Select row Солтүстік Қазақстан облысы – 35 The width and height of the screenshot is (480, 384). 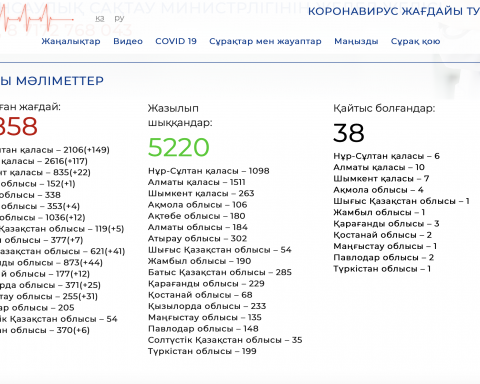pos(225,340)
